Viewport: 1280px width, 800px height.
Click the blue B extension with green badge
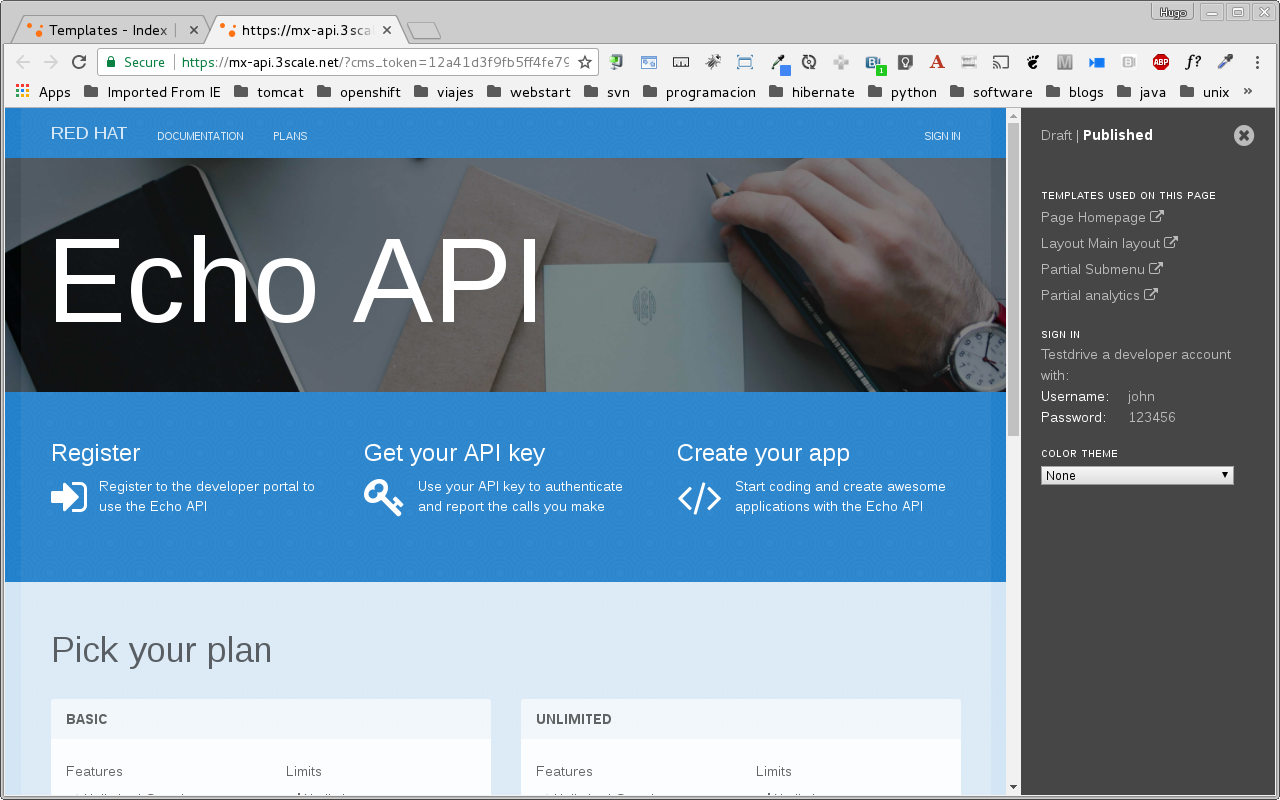click(x=875, y=64)
